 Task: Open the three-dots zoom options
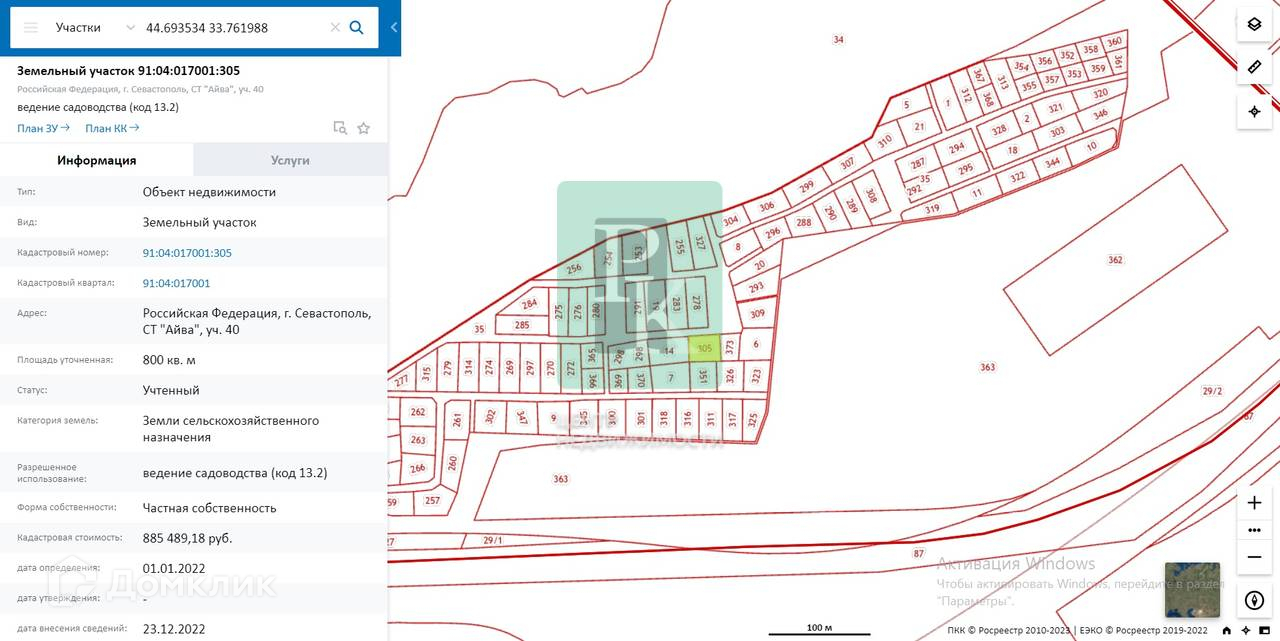tap(1255, 530)
